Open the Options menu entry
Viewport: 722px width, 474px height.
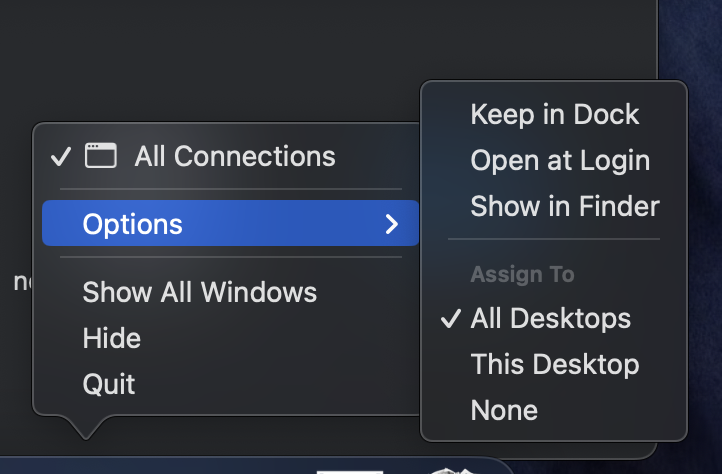pos(230,223)
